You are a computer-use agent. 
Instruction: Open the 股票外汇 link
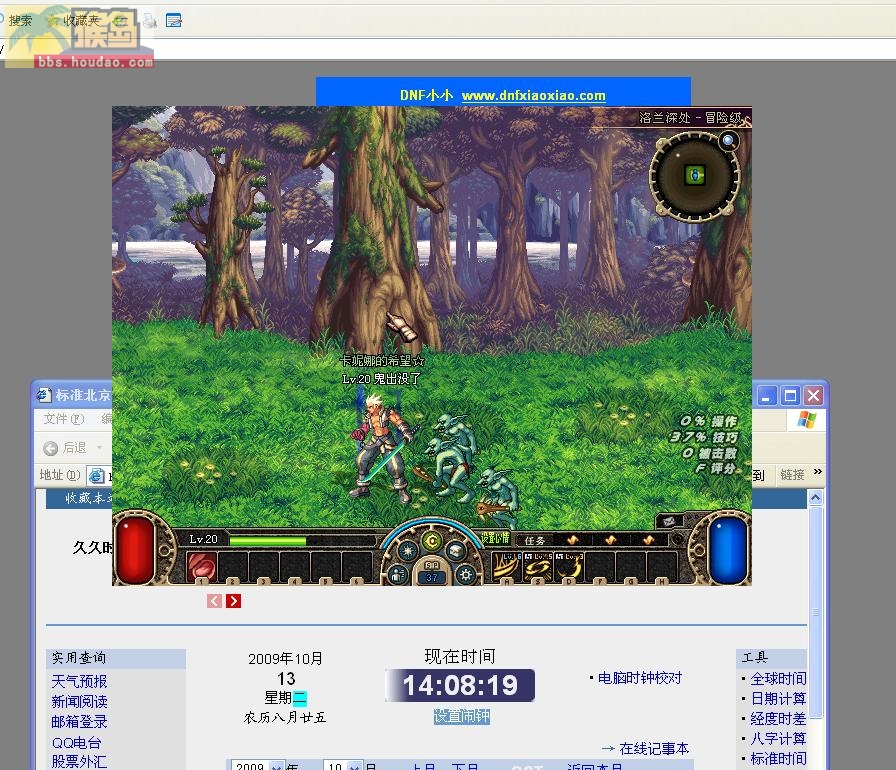[x=79, y=761]
